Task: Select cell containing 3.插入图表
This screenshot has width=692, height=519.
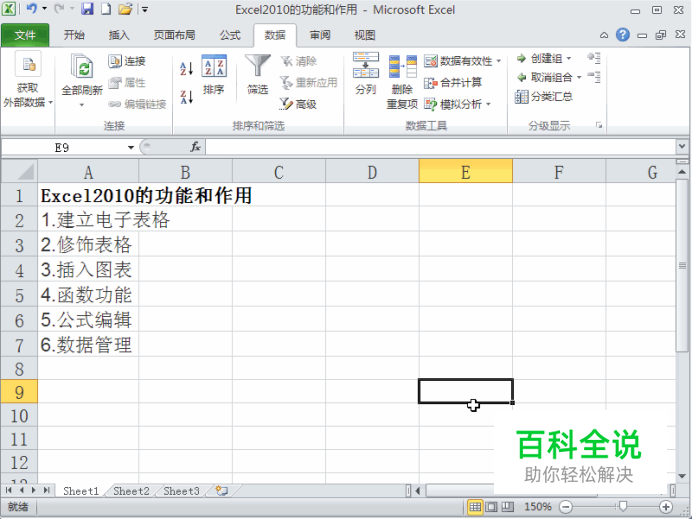Action: click(88, 270)
